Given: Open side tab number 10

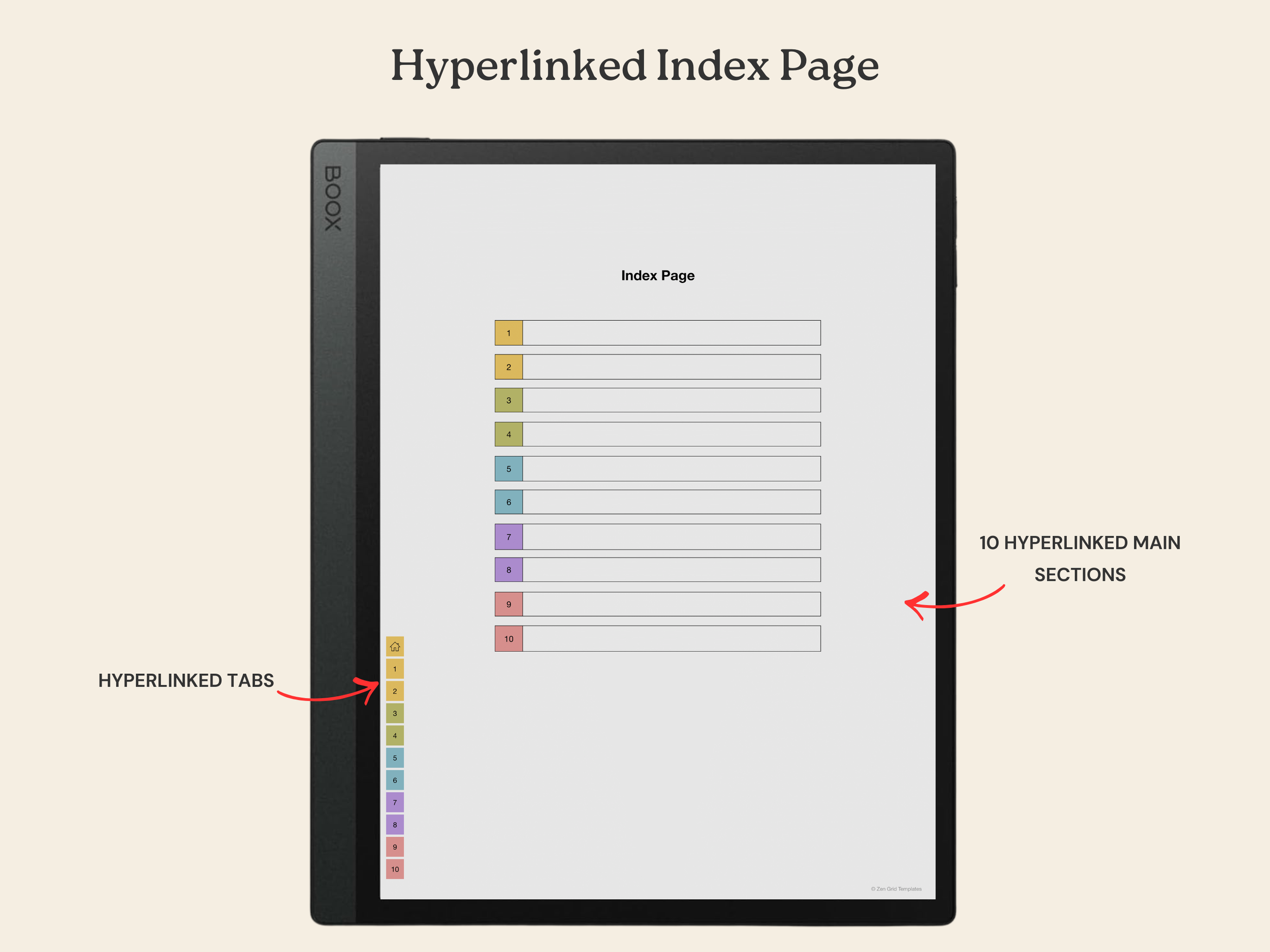Looking at the screenshot, I should click(x=394, y=869).
